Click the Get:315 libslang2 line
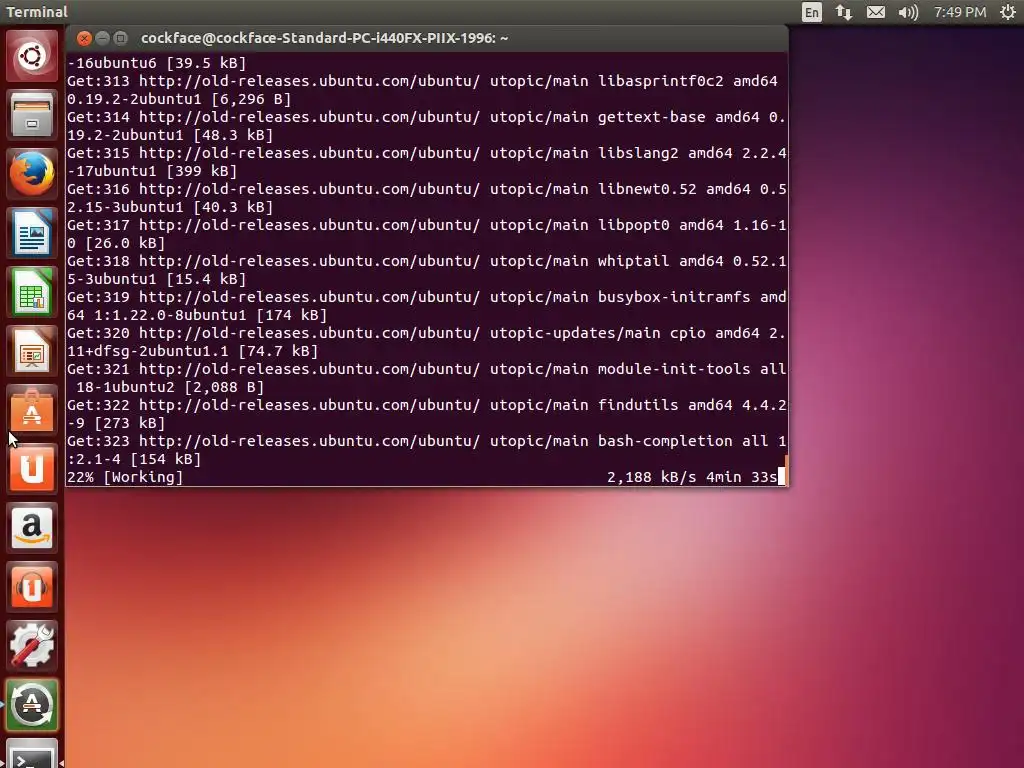The width and height of the screenshot is (1024, 768). pyautogui.click(x=426, y=153)
